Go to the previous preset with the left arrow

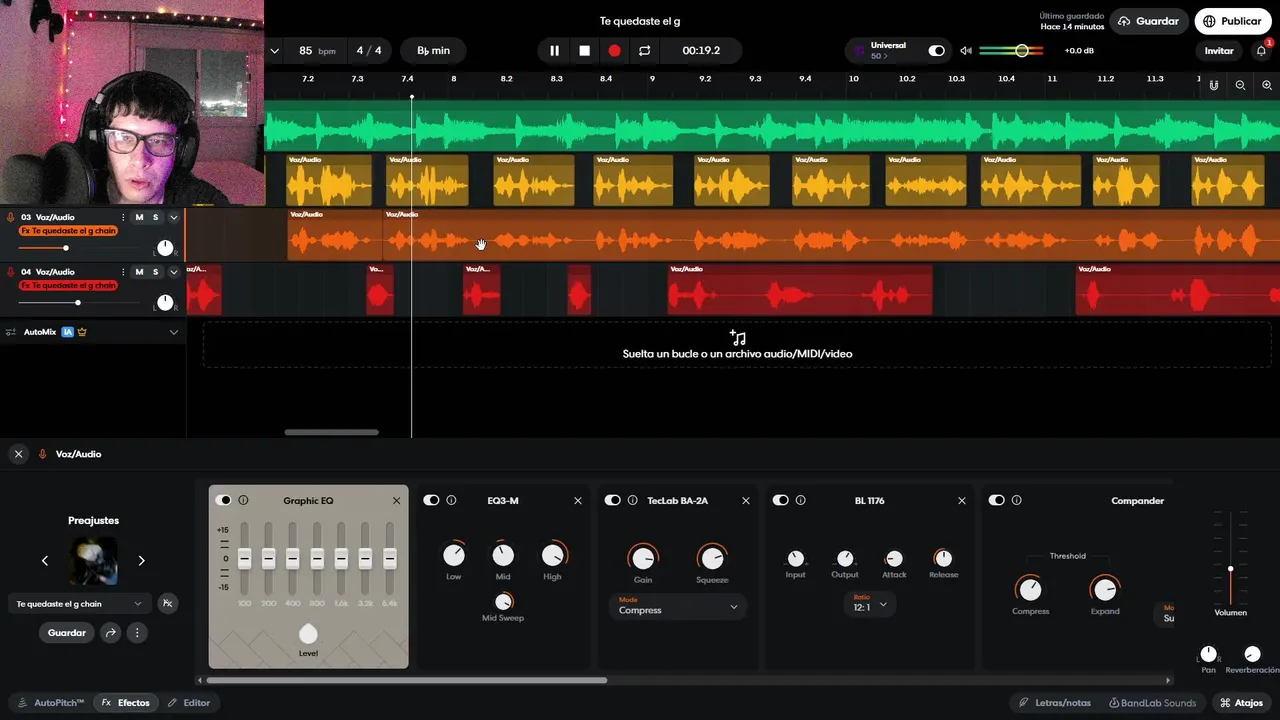pos(45,561)
